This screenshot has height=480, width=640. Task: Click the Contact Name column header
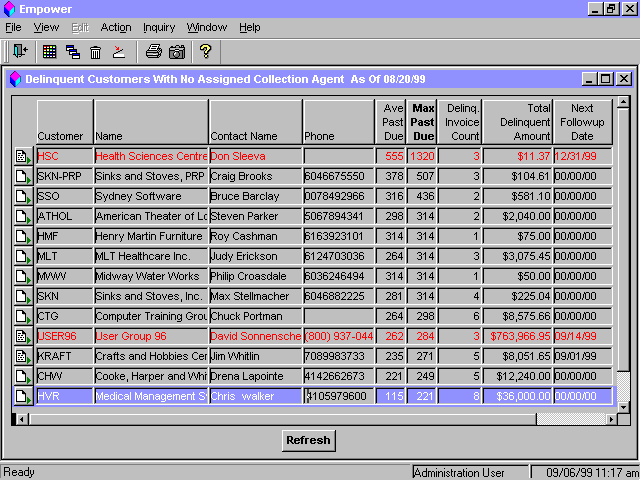[256, 122]
